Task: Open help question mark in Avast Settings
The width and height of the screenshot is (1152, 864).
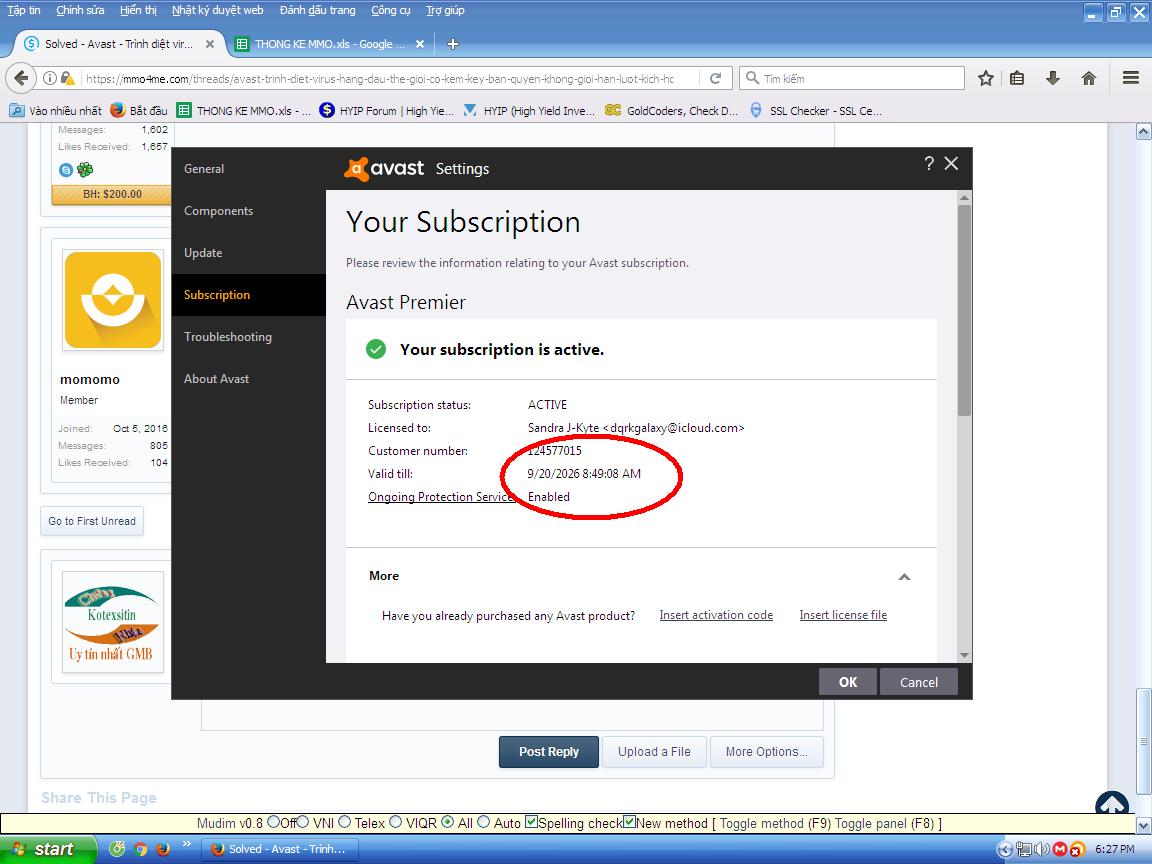Action: tap(929, 163)
